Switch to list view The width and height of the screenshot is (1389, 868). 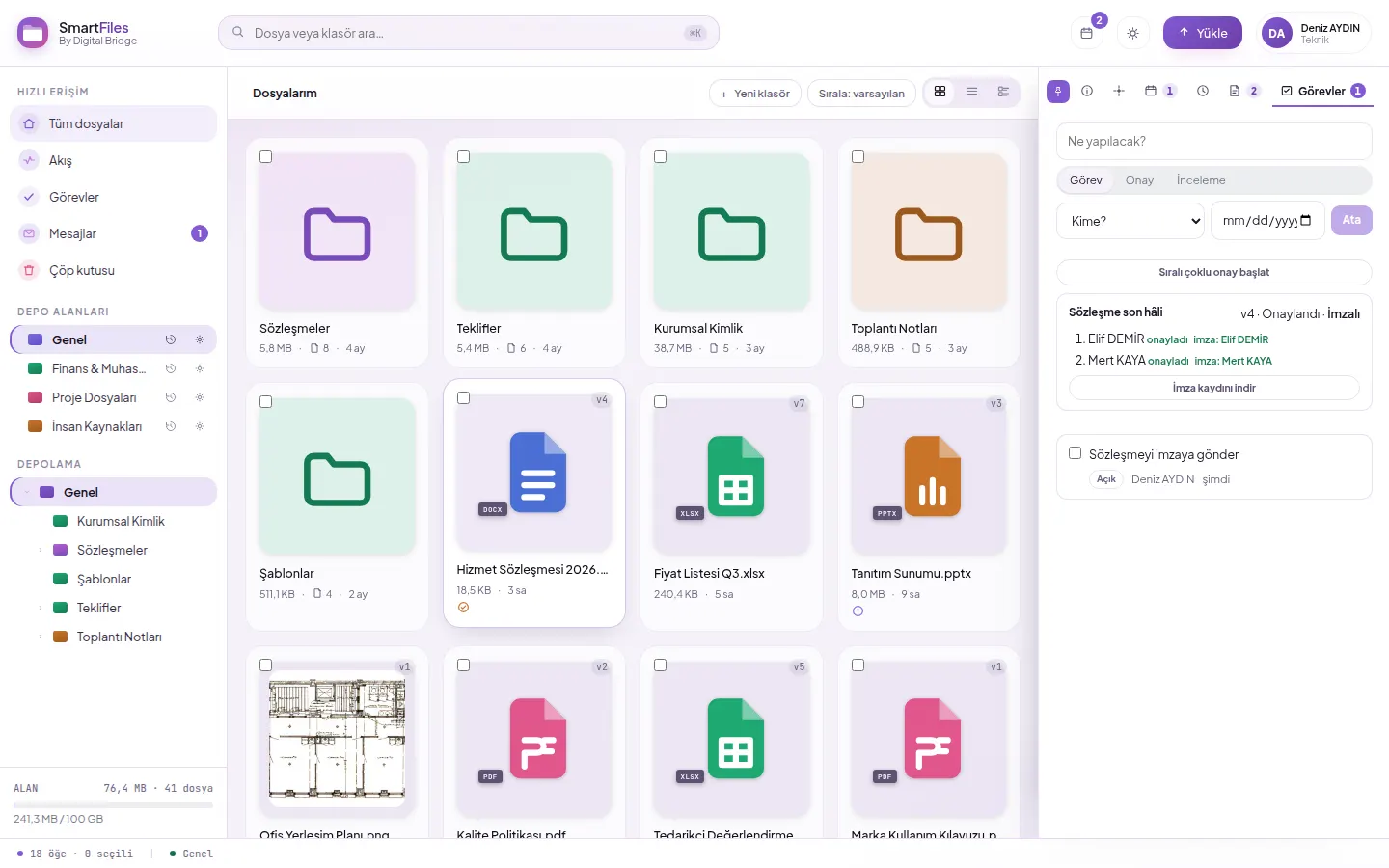[971, 92]
